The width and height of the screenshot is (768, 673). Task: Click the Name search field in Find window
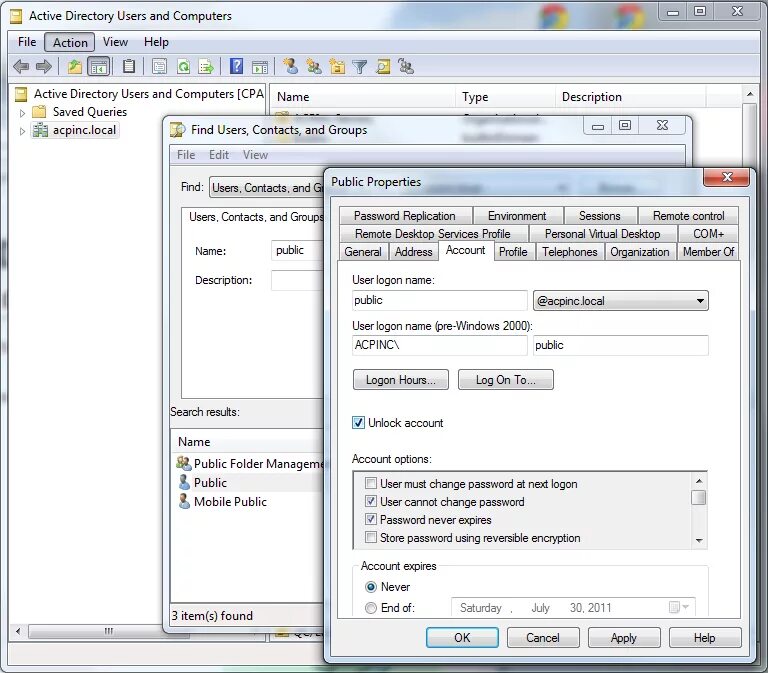(297, 250)
